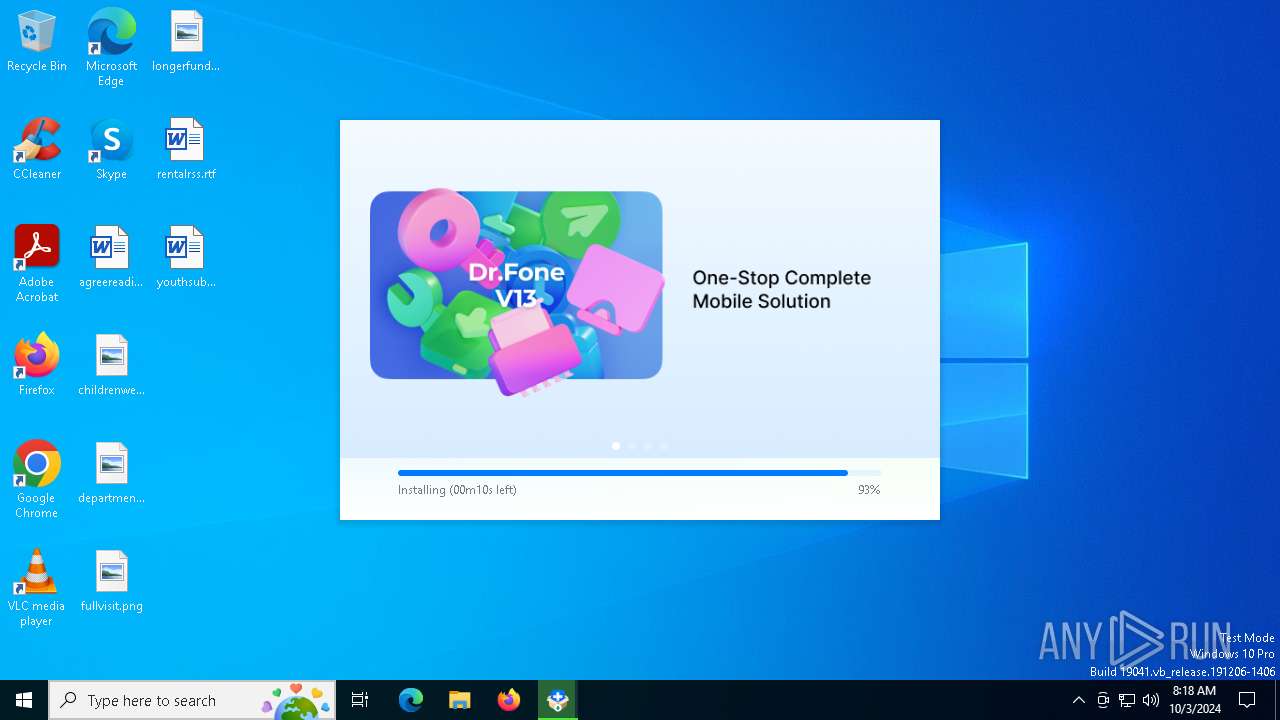
Task: Open network status tray icon
Action: pyautogui.click(x=1127, y=700)
